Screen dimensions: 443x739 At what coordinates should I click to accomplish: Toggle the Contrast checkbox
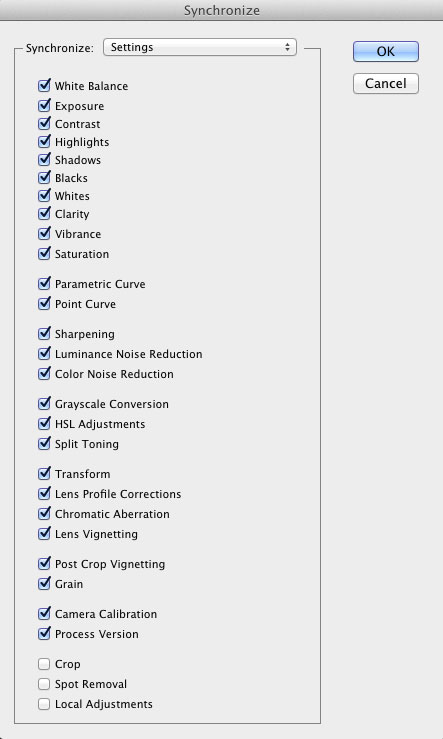pyautogui.click(x=44, y=124)
